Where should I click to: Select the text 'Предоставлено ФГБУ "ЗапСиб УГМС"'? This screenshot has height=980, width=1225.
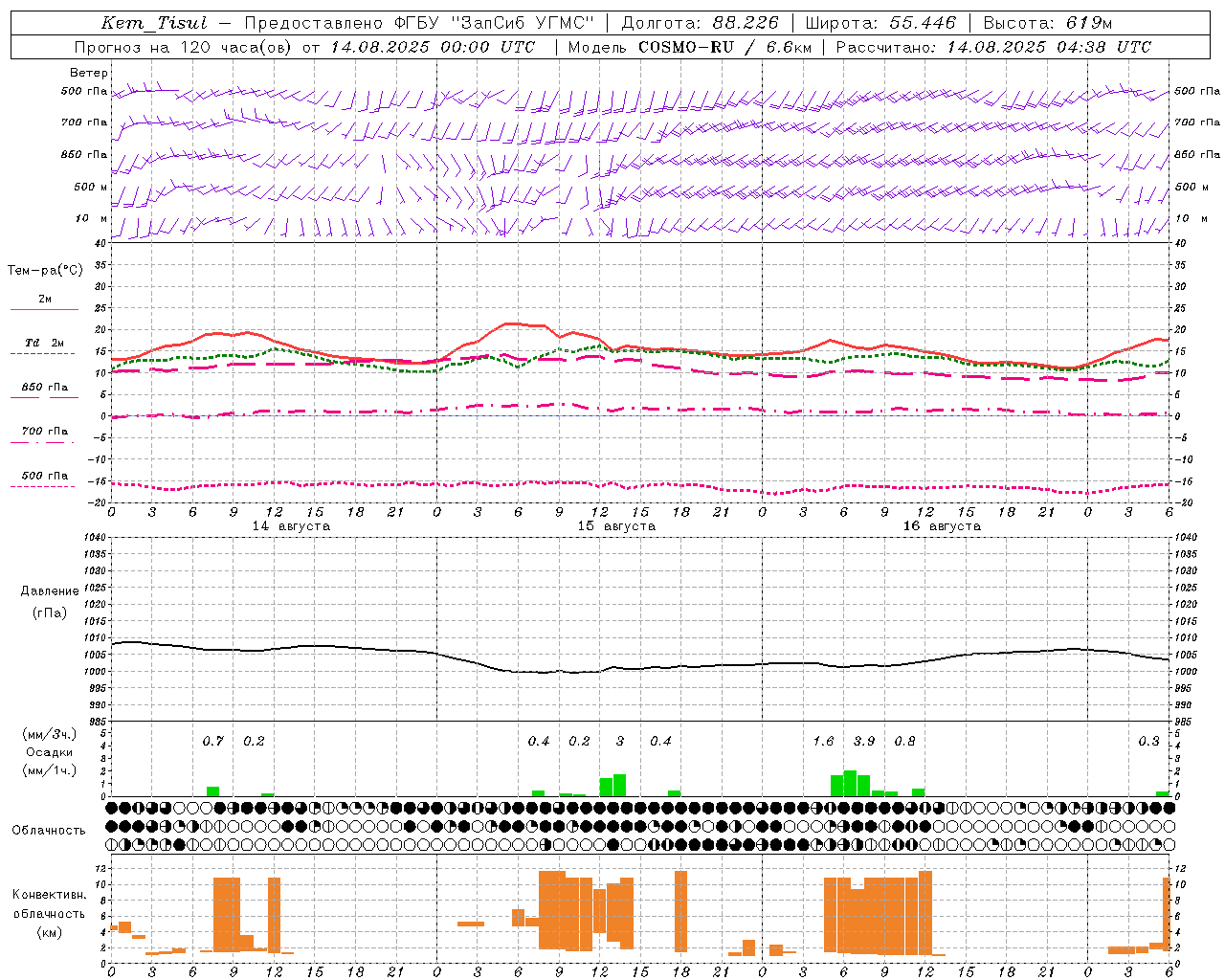pyautogui.click(x=419, y=23)
